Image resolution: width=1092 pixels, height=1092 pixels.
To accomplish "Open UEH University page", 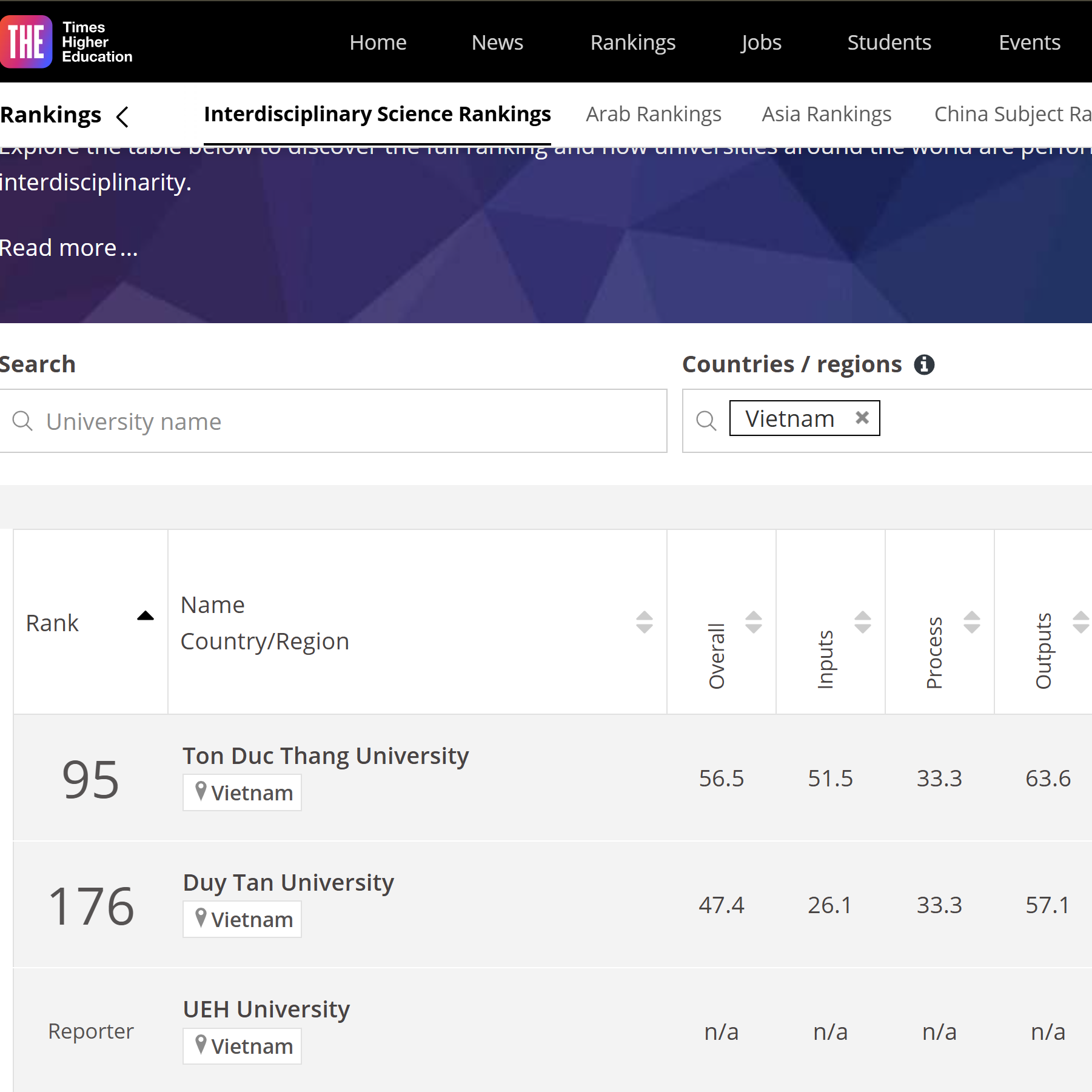I will (x=266, y=1009).
